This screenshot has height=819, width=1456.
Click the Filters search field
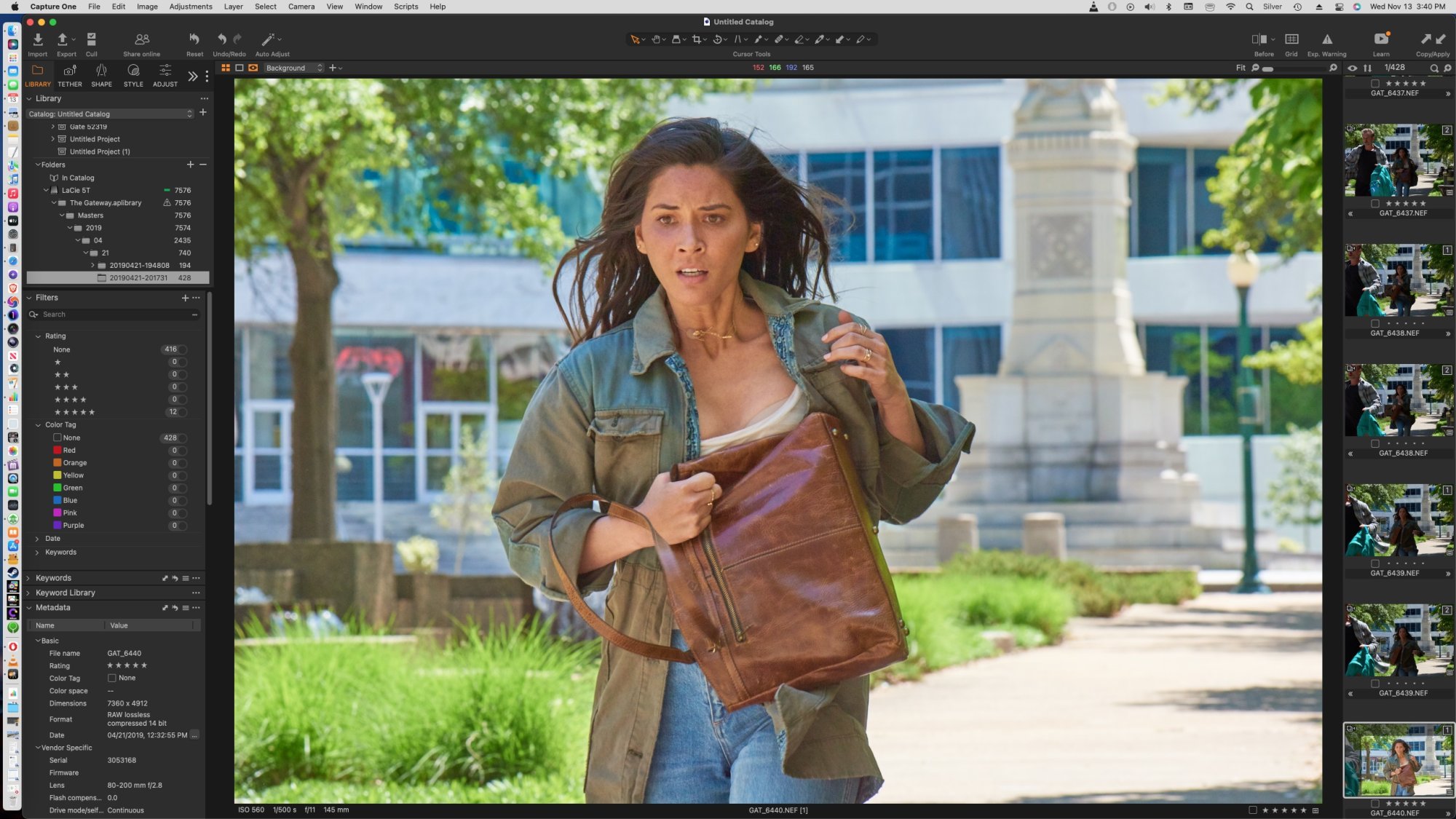point(113,314)
